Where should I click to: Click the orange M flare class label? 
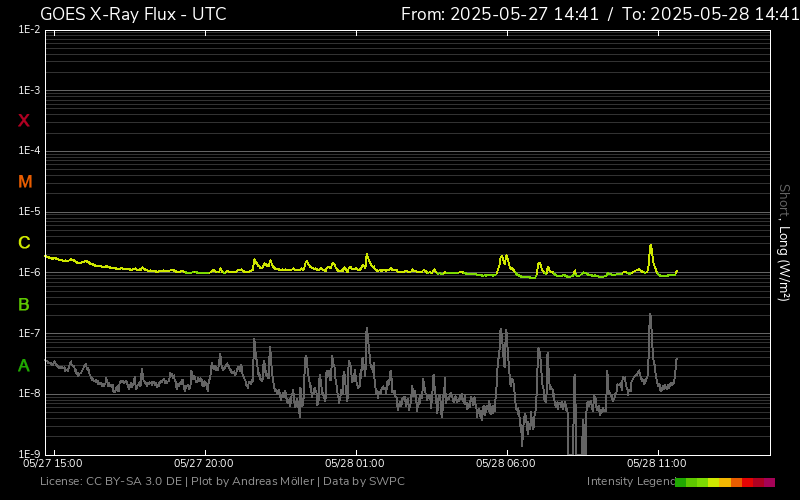pos(25,182)
